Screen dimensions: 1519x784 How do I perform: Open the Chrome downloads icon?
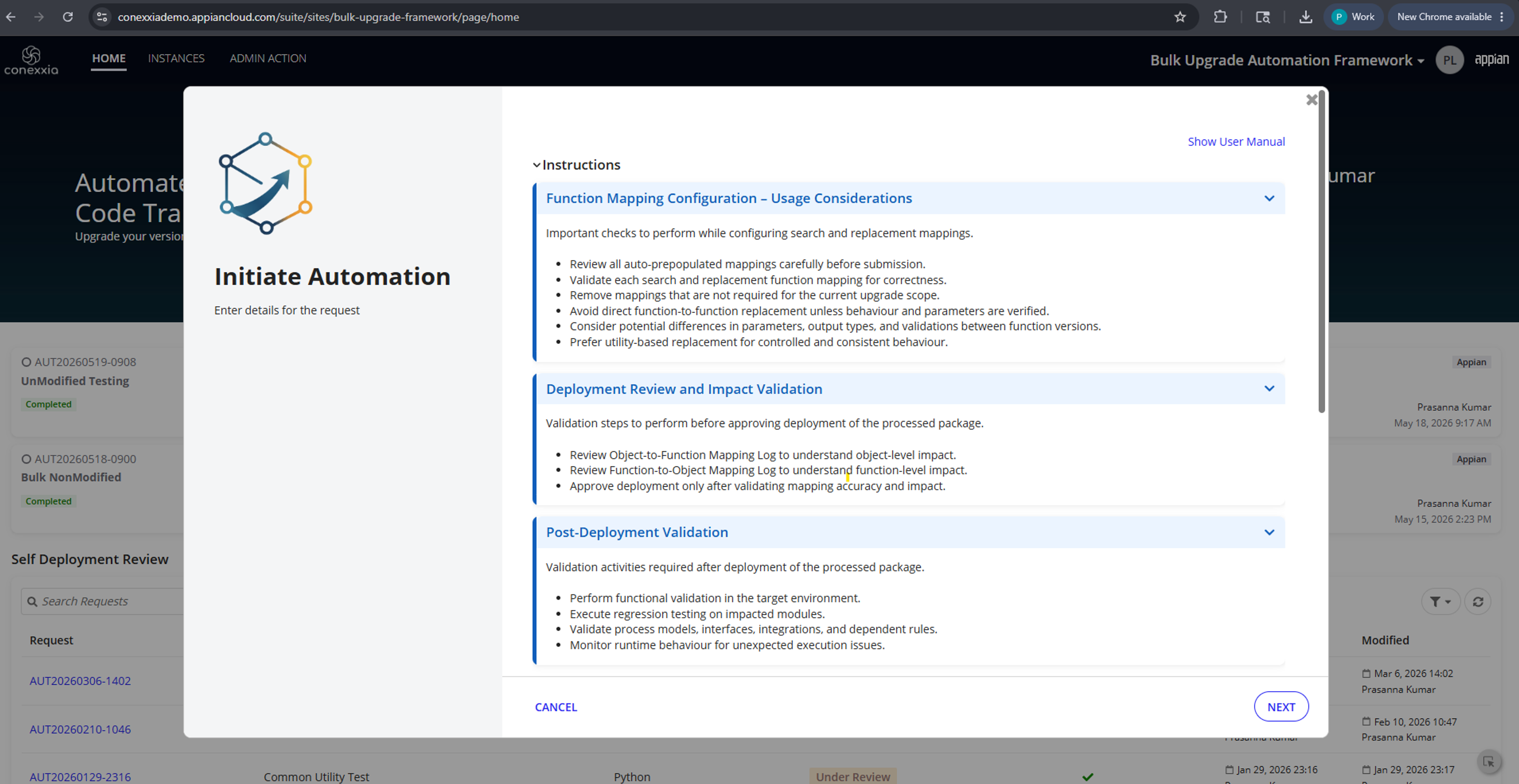[x=1305, y=17]
